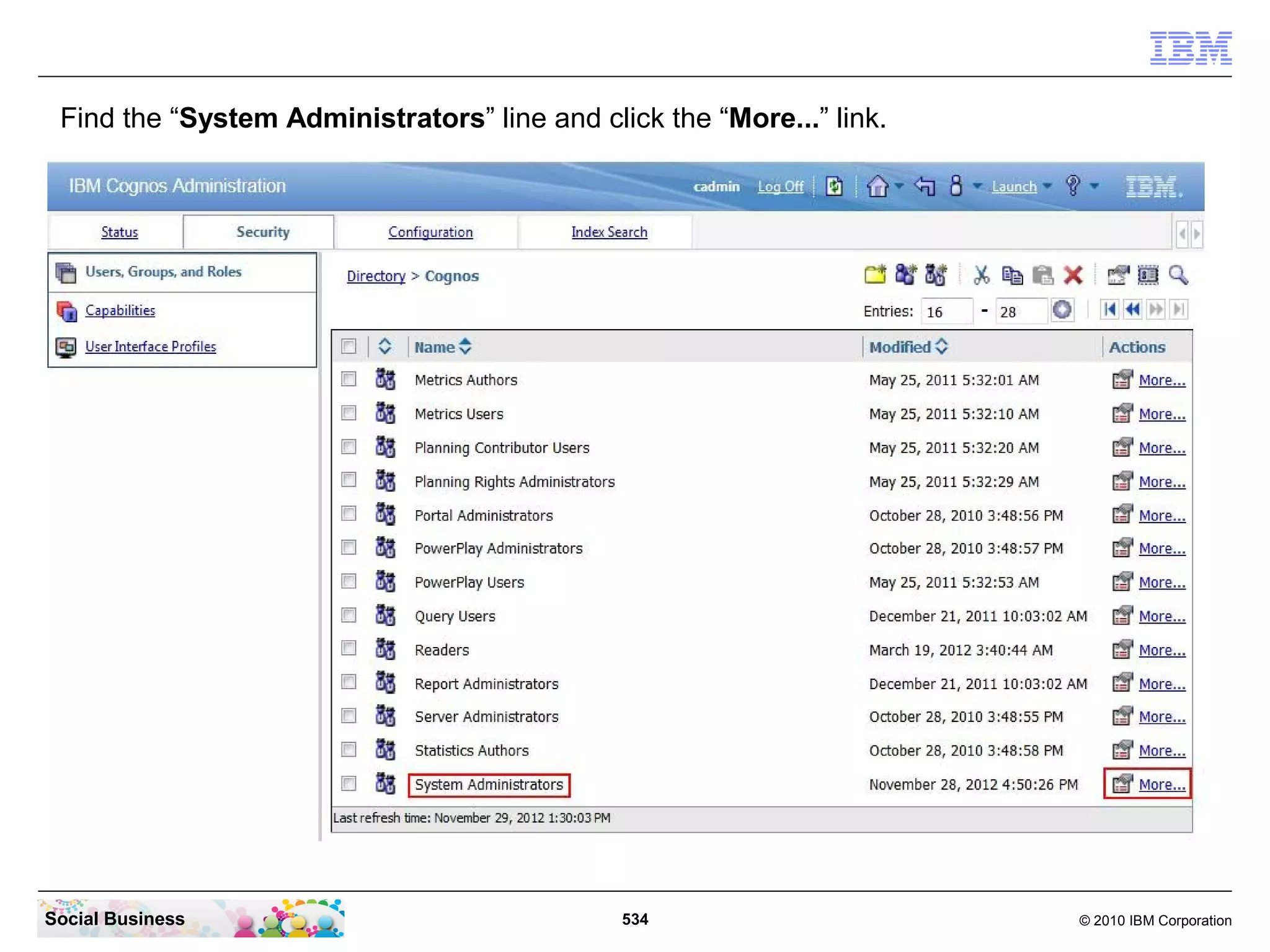This screenshot has width=1270, height=952.
Task: Click the starting entry field showing 16
Action: point(946,311)
